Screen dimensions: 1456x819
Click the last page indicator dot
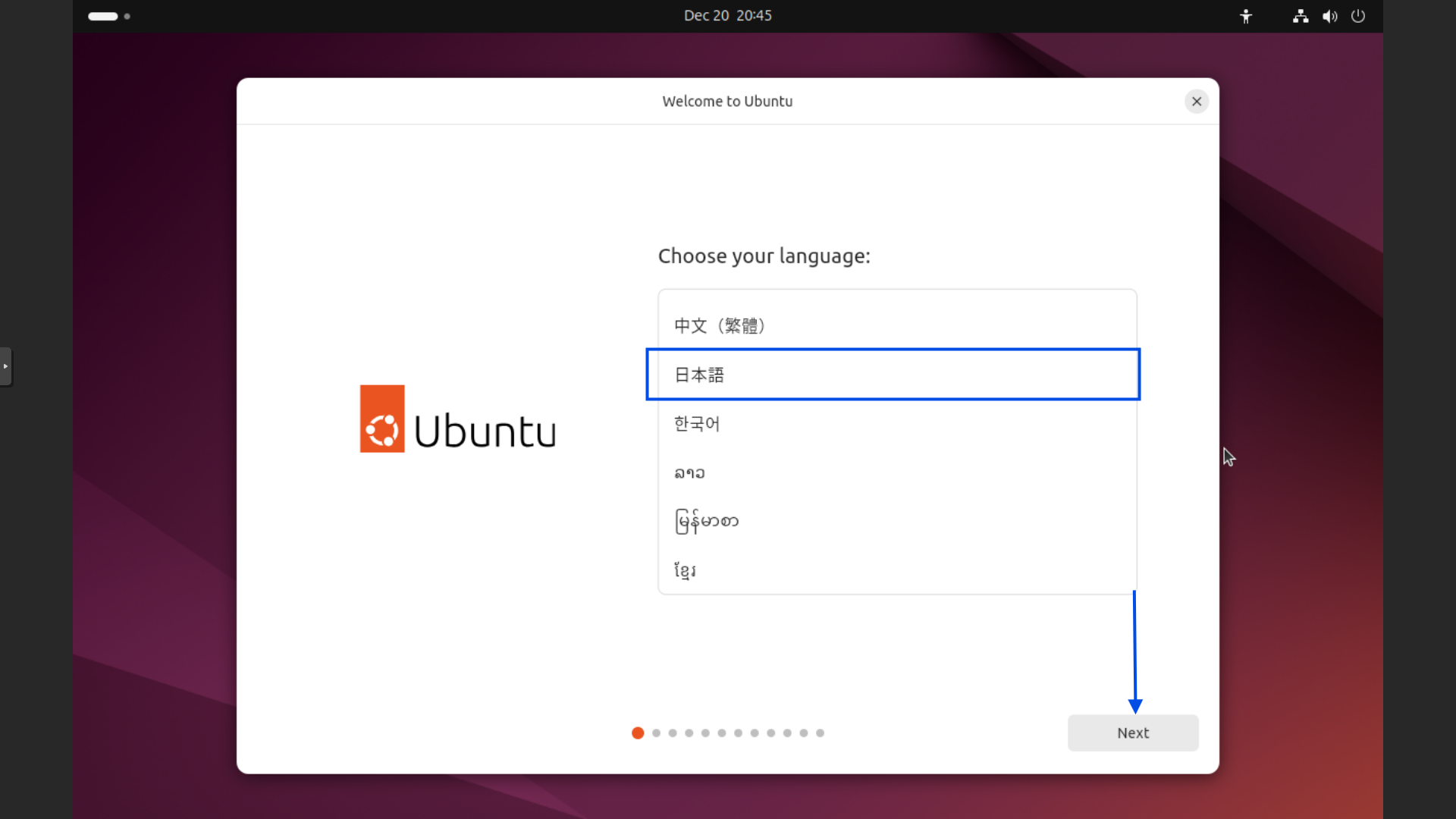[820, 733]
